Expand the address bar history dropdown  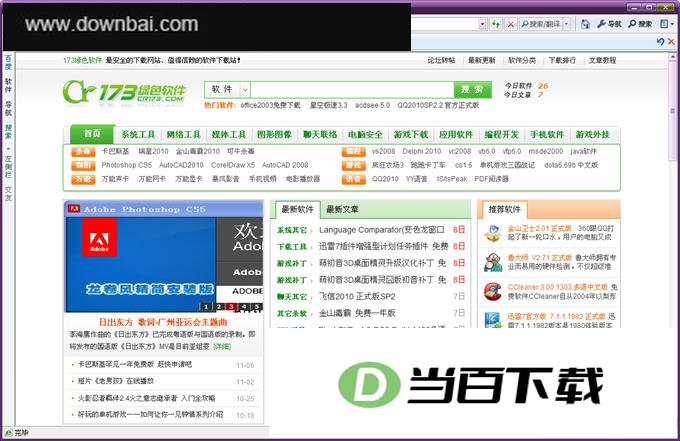pos(482,24)
